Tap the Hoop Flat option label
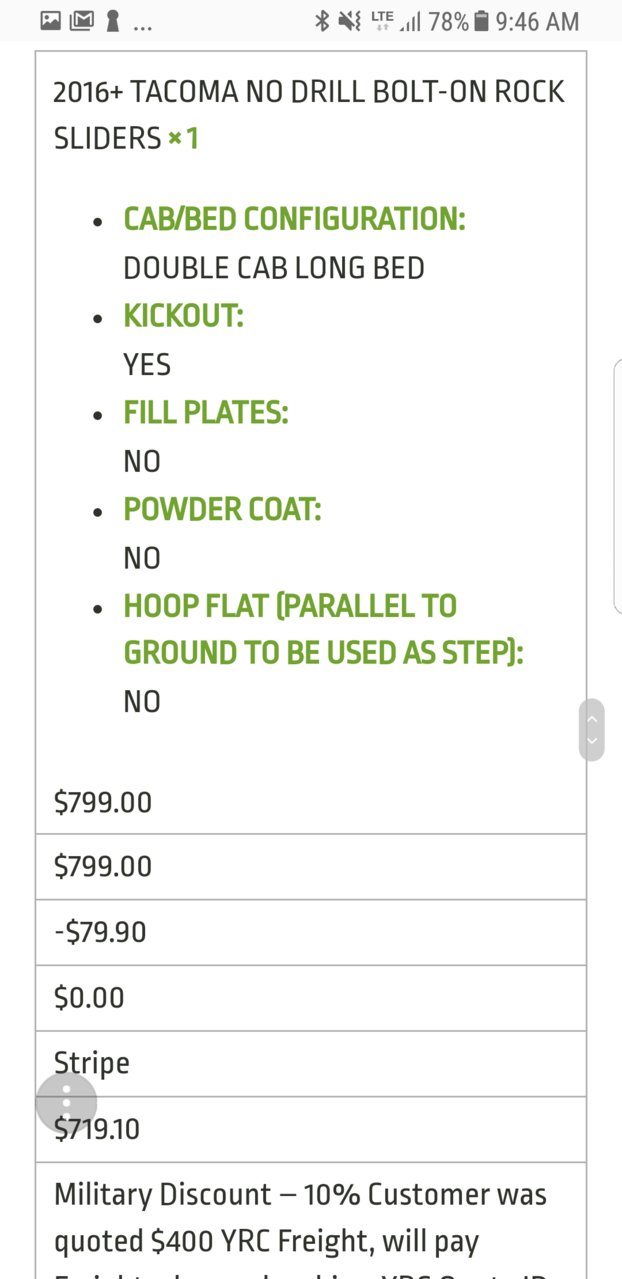Screen dimensions: 622x1279 click(x=323, y=629)
